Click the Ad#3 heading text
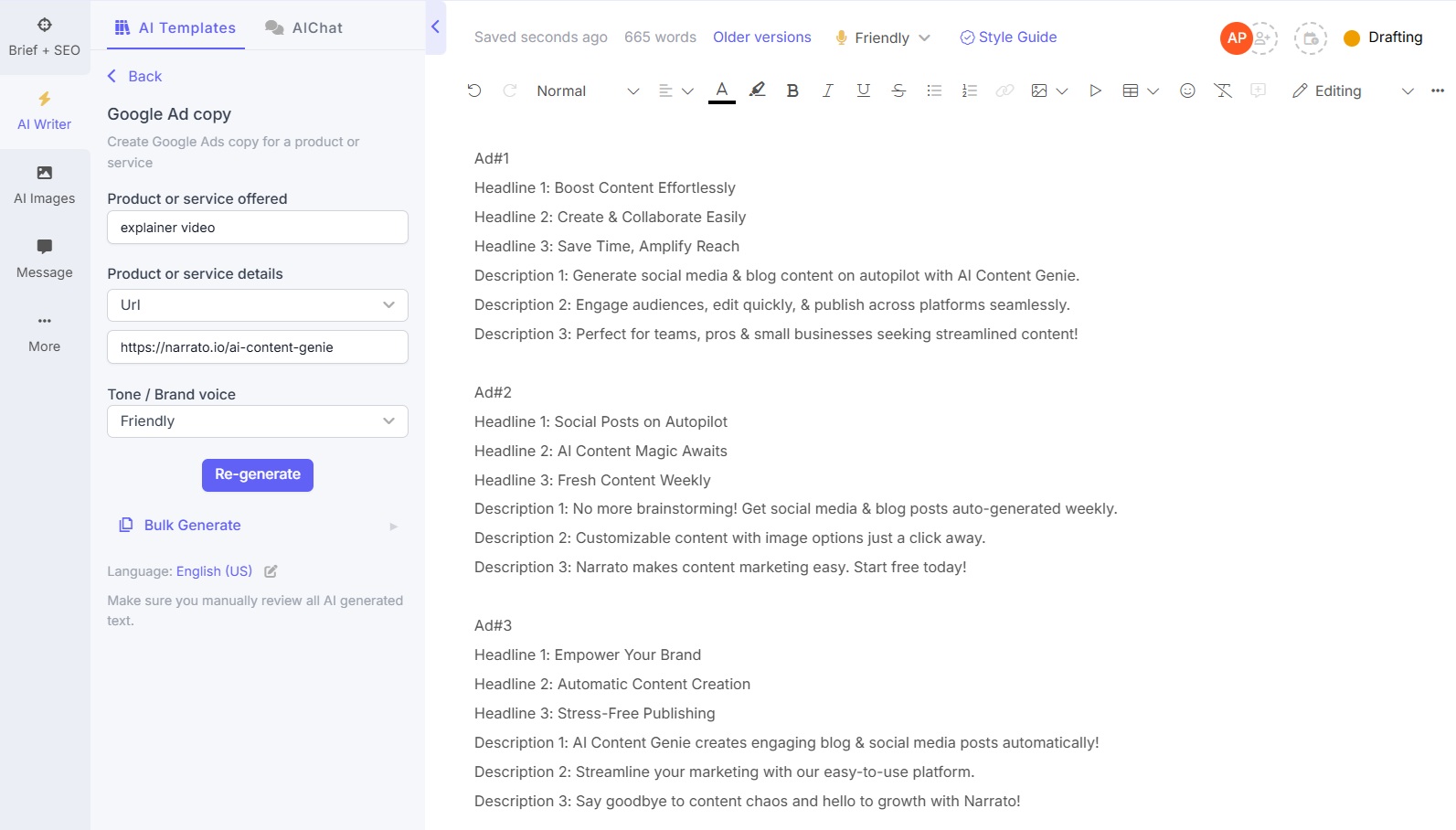 tap(493, 625)
